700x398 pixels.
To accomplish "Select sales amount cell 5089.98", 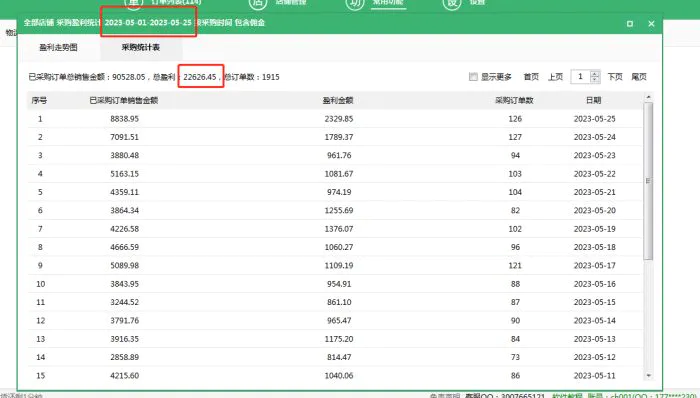I will point(125,265).
